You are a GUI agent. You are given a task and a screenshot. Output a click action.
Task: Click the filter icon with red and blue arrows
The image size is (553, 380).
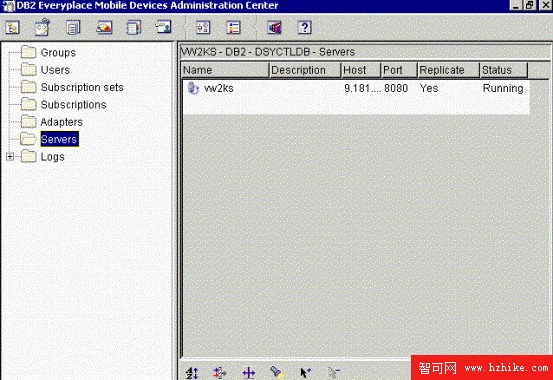pos(220,373)
